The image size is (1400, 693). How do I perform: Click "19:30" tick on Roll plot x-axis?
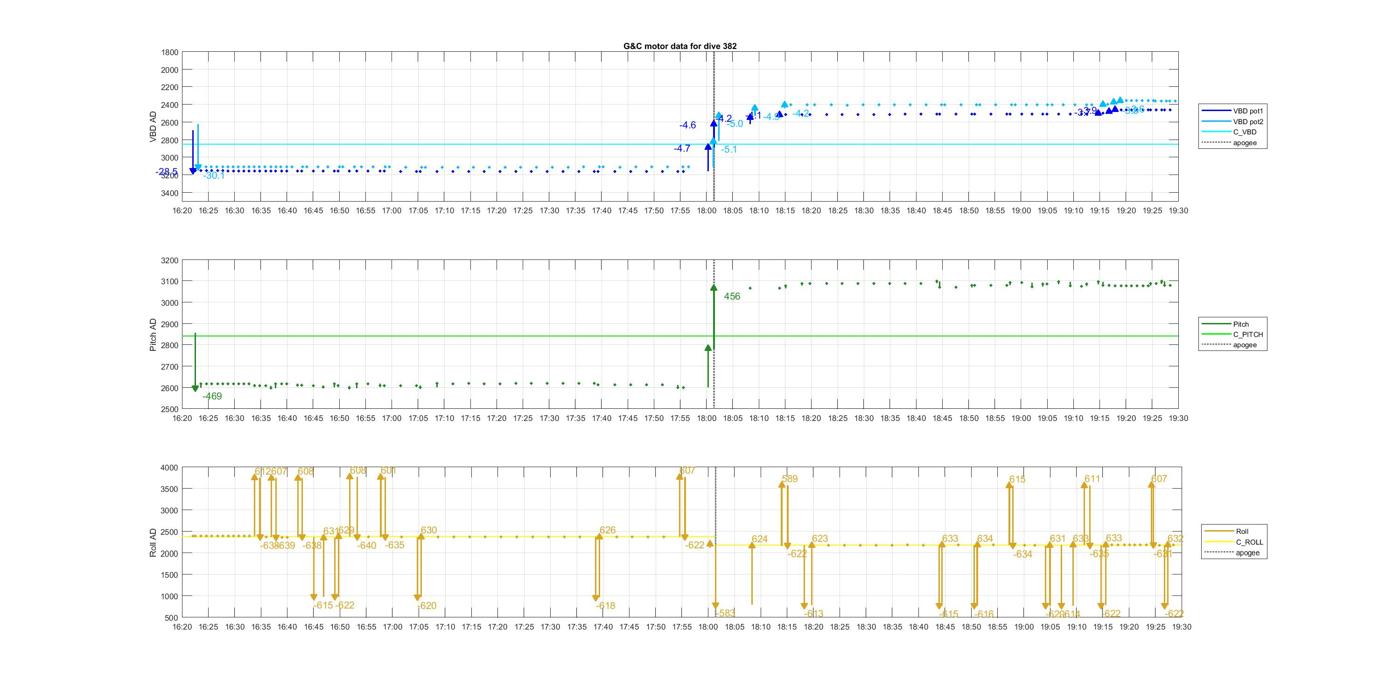coord(1181,627)
